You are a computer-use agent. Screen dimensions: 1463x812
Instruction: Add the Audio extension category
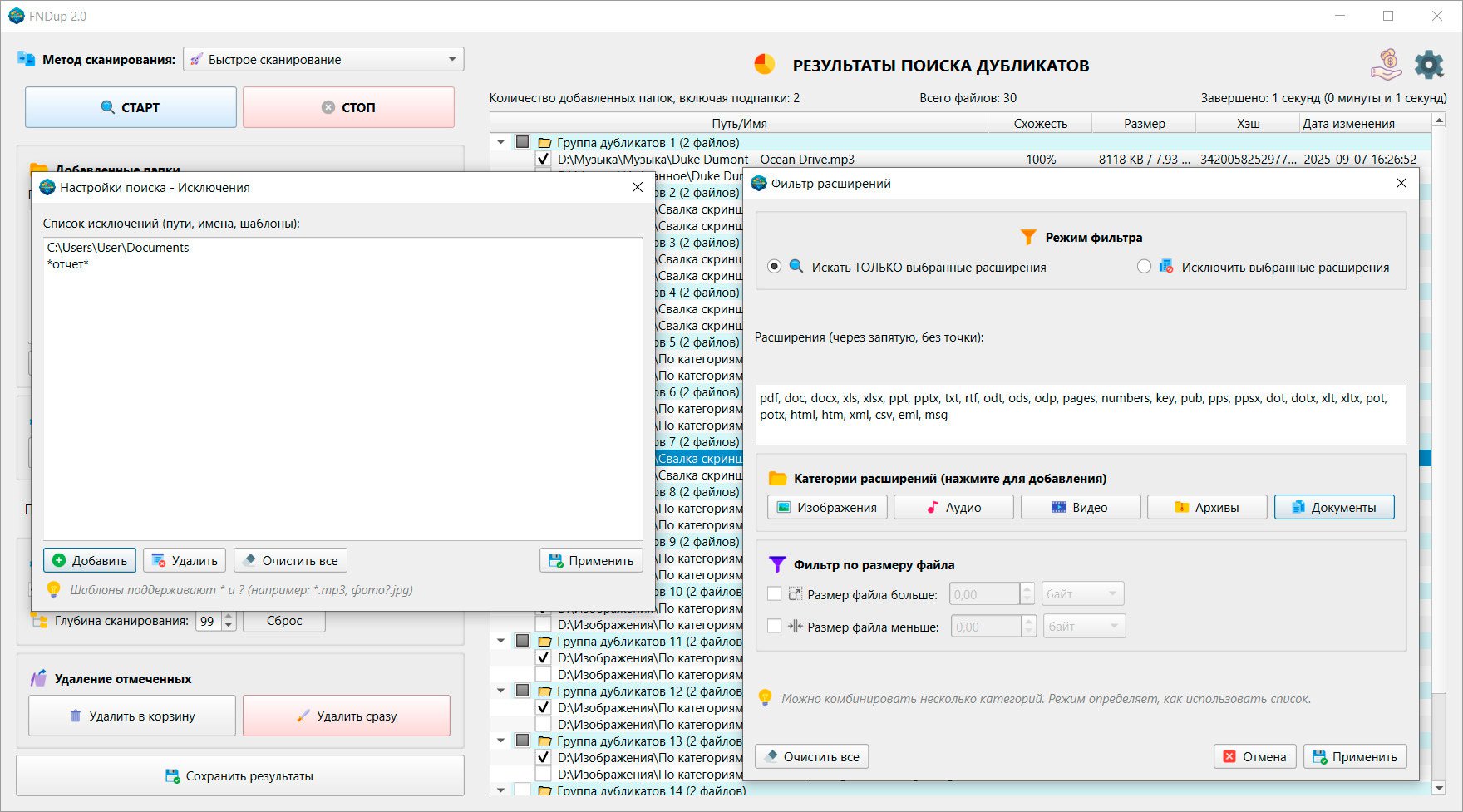click(x=953, y=507)
